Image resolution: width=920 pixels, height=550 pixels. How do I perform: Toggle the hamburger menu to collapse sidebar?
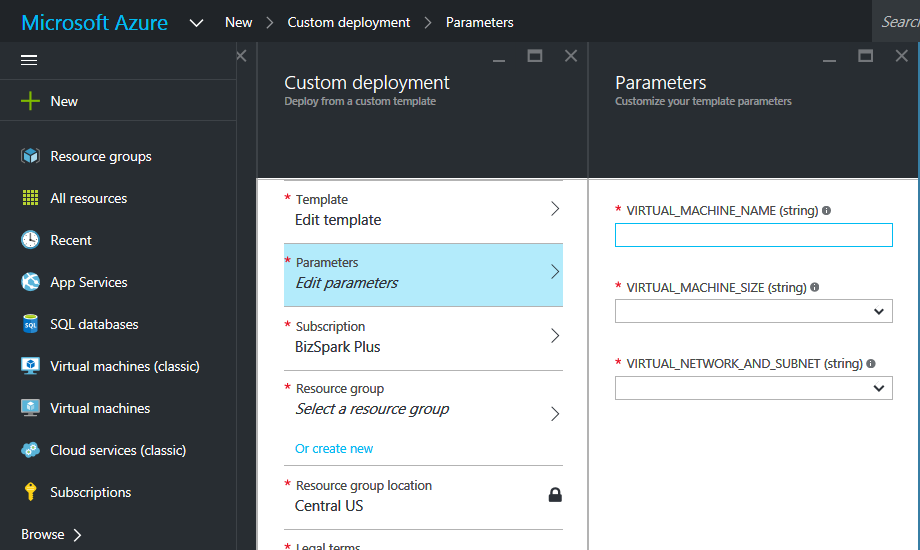point(29,60)
